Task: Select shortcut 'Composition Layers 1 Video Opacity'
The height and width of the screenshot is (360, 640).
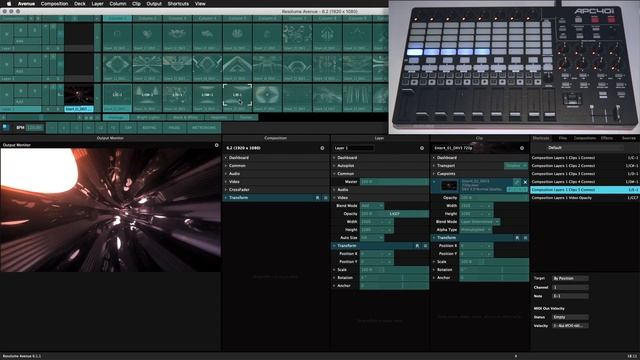Action: point(584,198)
